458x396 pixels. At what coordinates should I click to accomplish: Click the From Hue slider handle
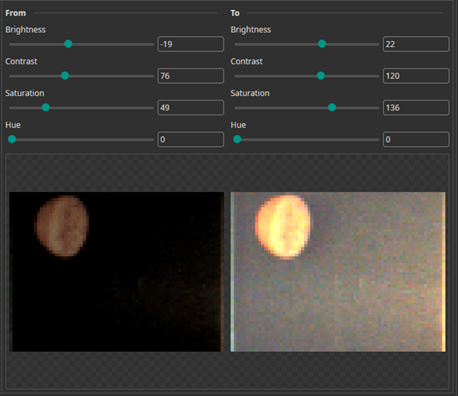[12, 139]
